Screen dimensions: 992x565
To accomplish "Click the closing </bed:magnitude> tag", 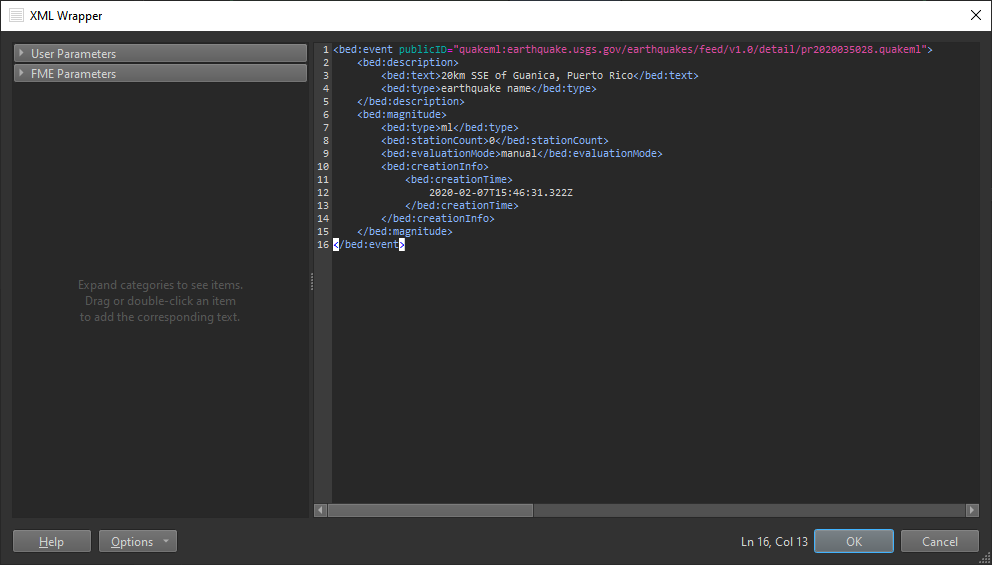I will pos(405,232).
